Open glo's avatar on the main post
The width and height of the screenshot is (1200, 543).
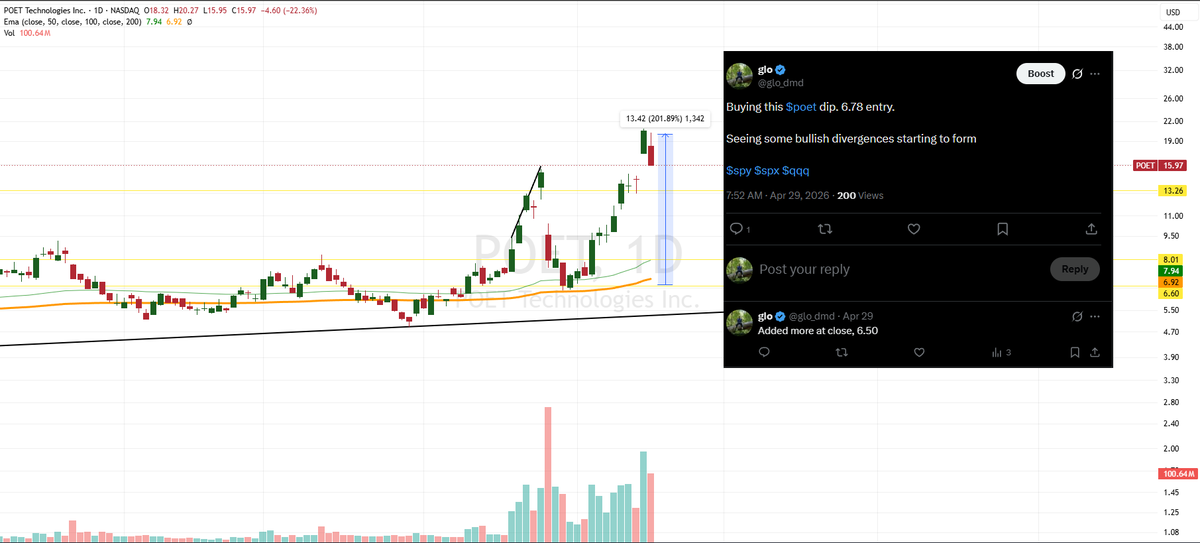pyautogui.click(x=739, y=76)
